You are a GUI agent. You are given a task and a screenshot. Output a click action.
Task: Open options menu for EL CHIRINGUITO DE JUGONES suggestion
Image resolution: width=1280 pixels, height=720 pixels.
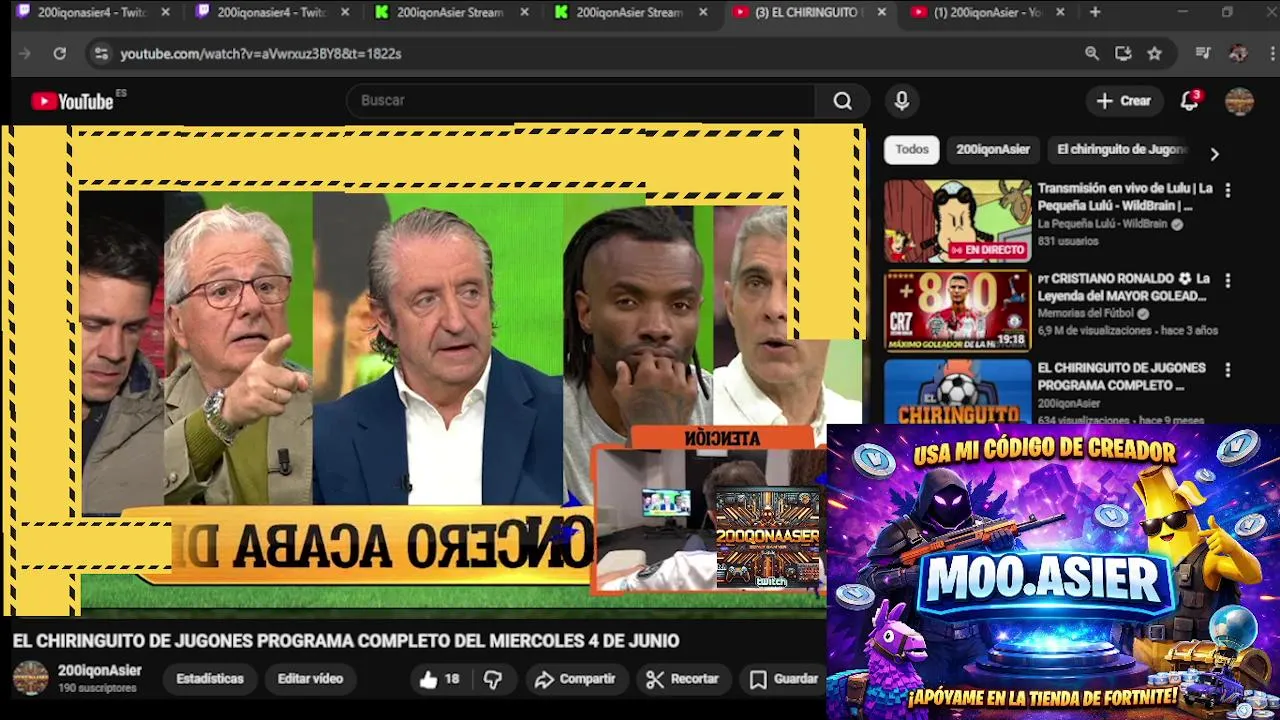pos(1227,370)
